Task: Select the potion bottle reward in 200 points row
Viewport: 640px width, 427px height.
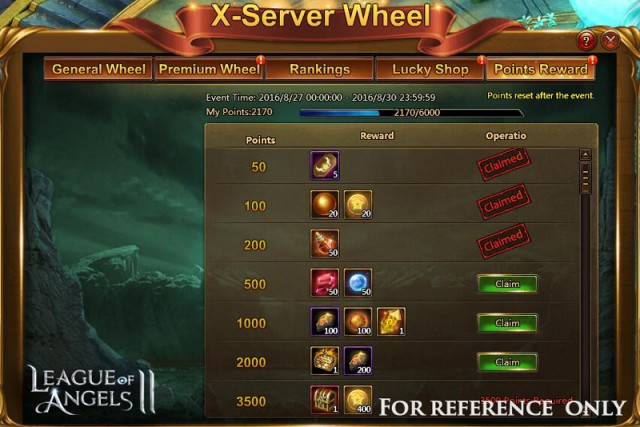Action: (x=324, y=244)
